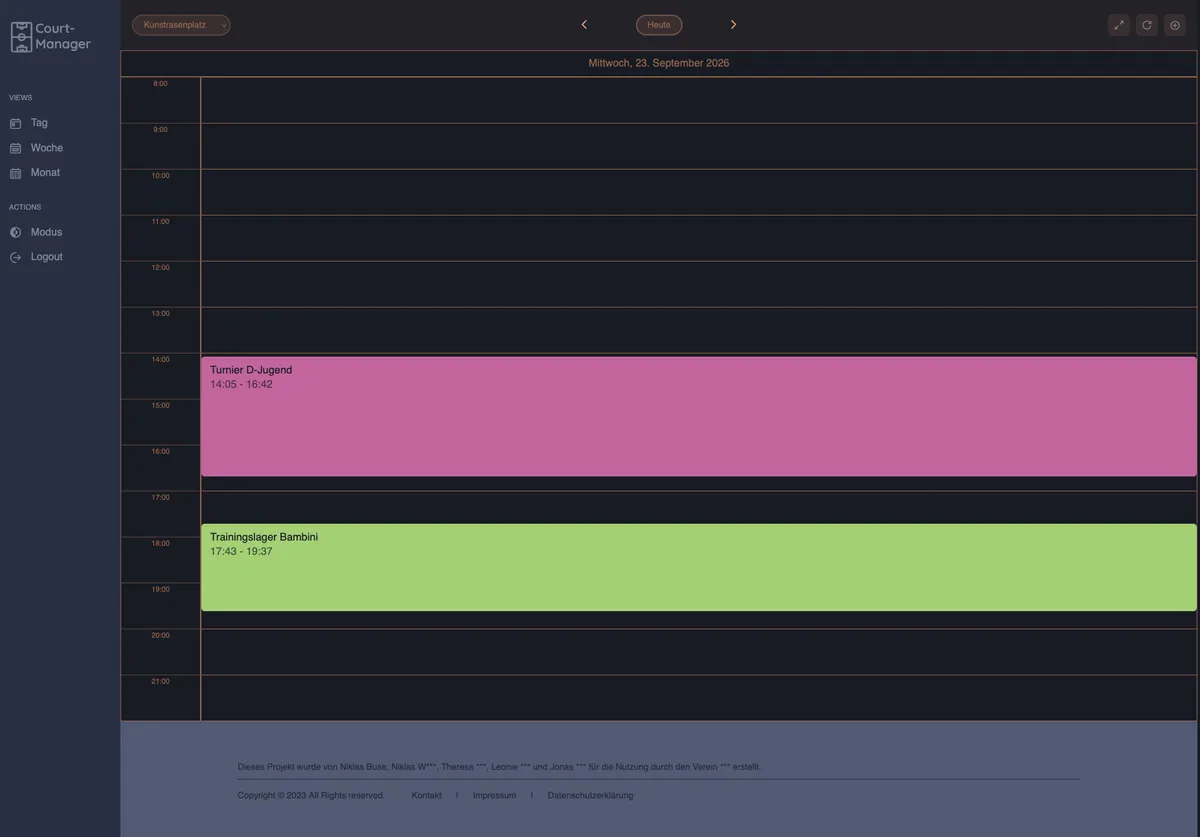Click the 'Dieses Projekt wurde' credits text
The height and width of the screenshot is (837, 1200).
coord(499,767)
